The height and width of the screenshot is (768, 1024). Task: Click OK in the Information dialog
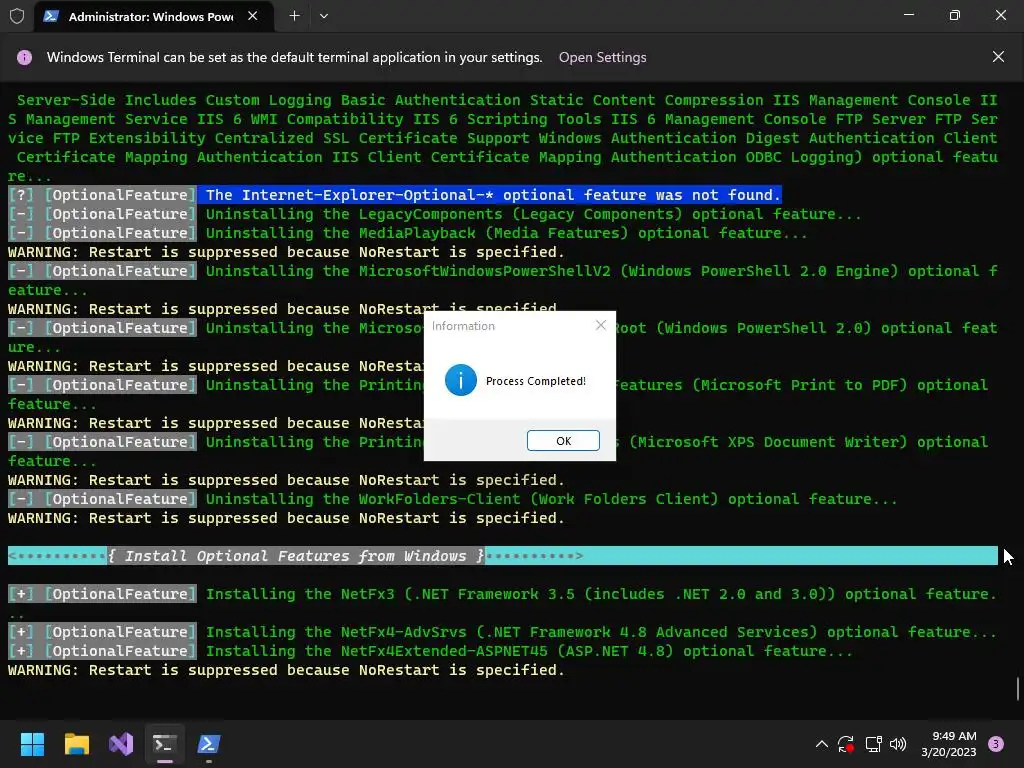pyautogui.click(x=563, y=441)
